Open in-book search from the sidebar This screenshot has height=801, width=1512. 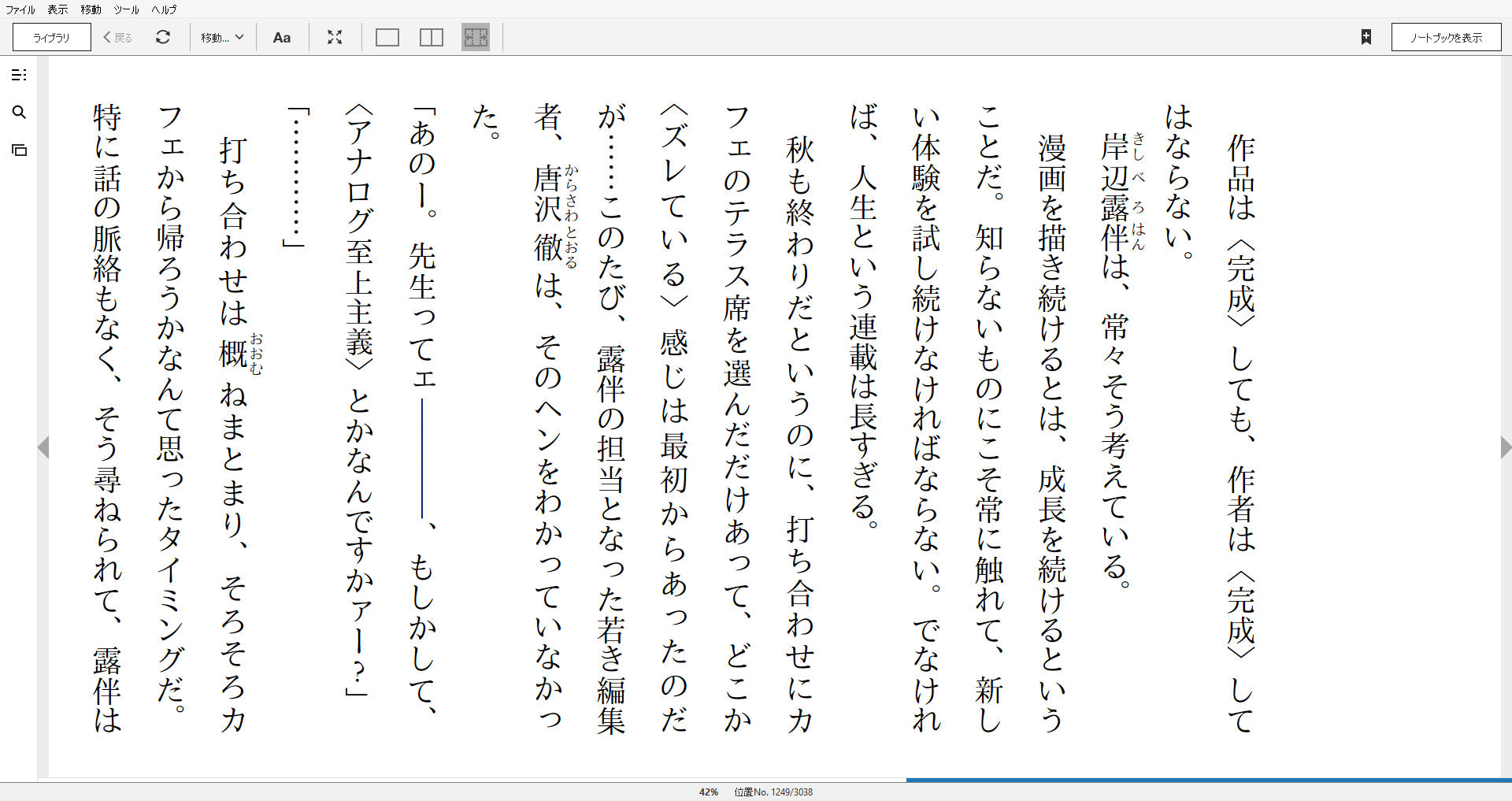pyautogui.click(x=20, y=113)
